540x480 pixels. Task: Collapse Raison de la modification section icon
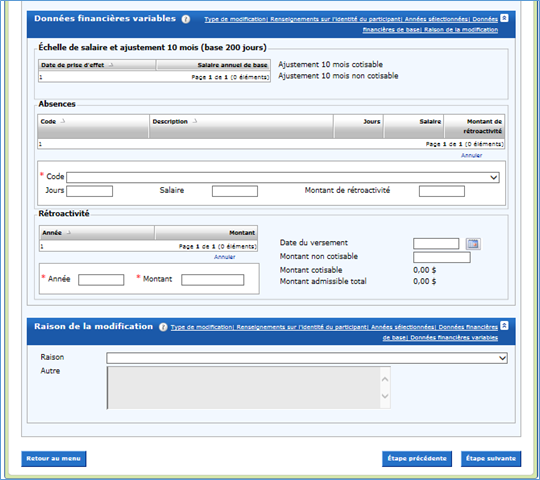504,326
